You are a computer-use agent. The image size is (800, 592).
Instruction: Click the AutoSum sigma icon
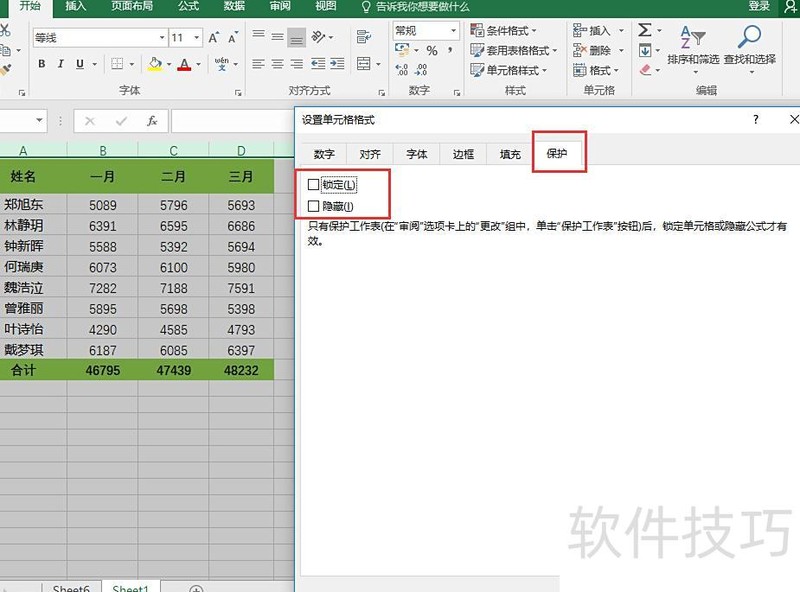coord(645,30)
